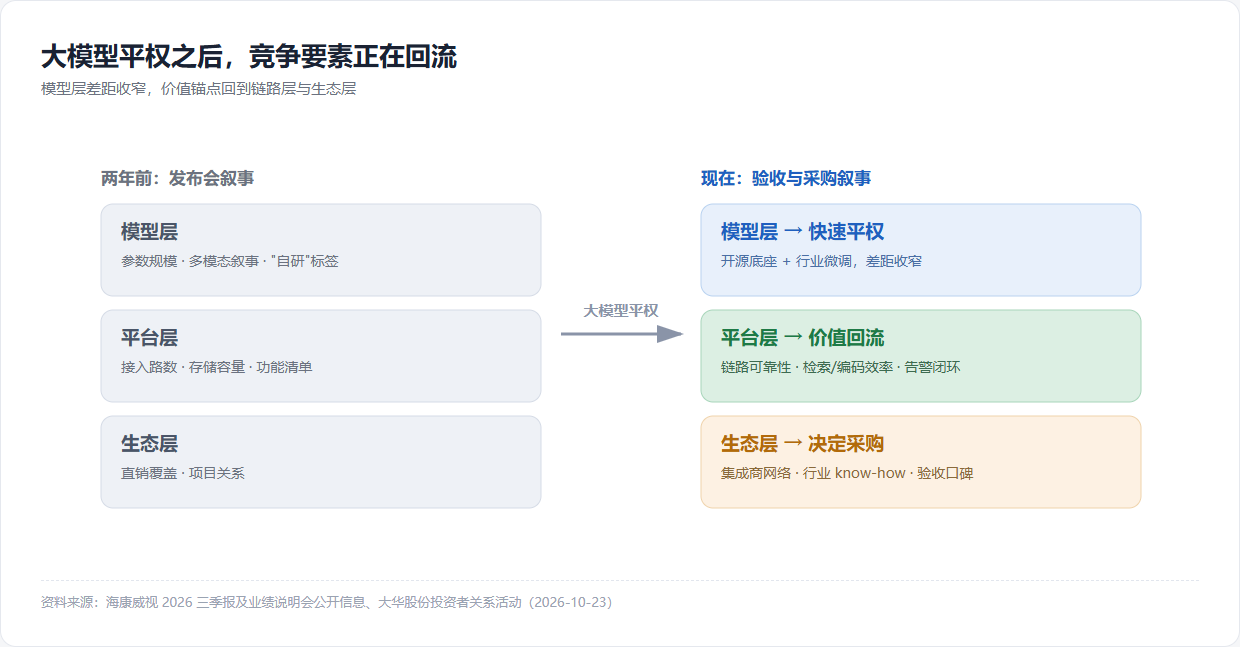
Task: Click the blue title 模型层 → 快速平权
Action: pyautogui.click(x=802, y=232)
